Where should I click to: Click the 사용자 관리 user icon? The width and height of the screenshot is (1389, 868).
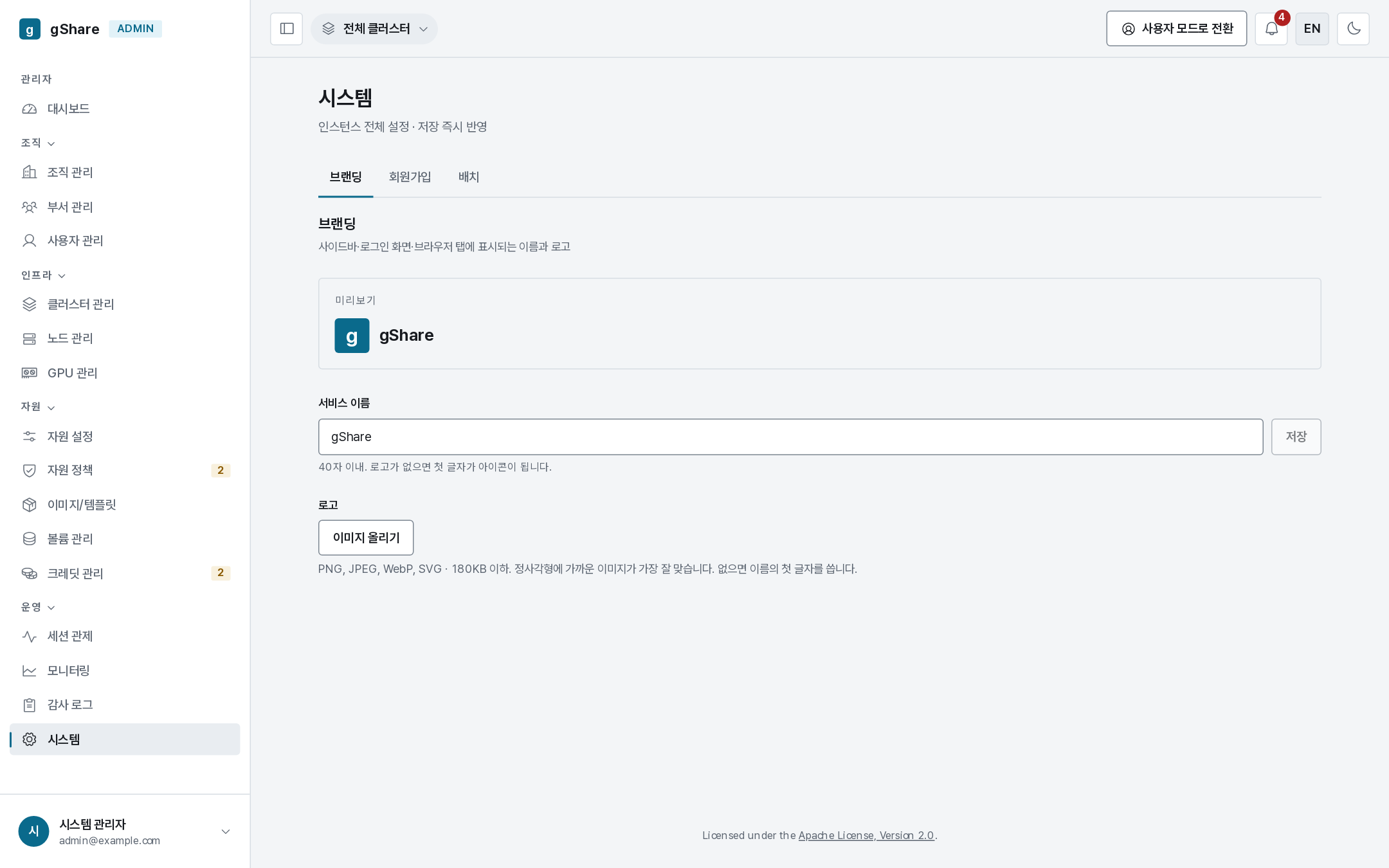[x=30, y=240]
